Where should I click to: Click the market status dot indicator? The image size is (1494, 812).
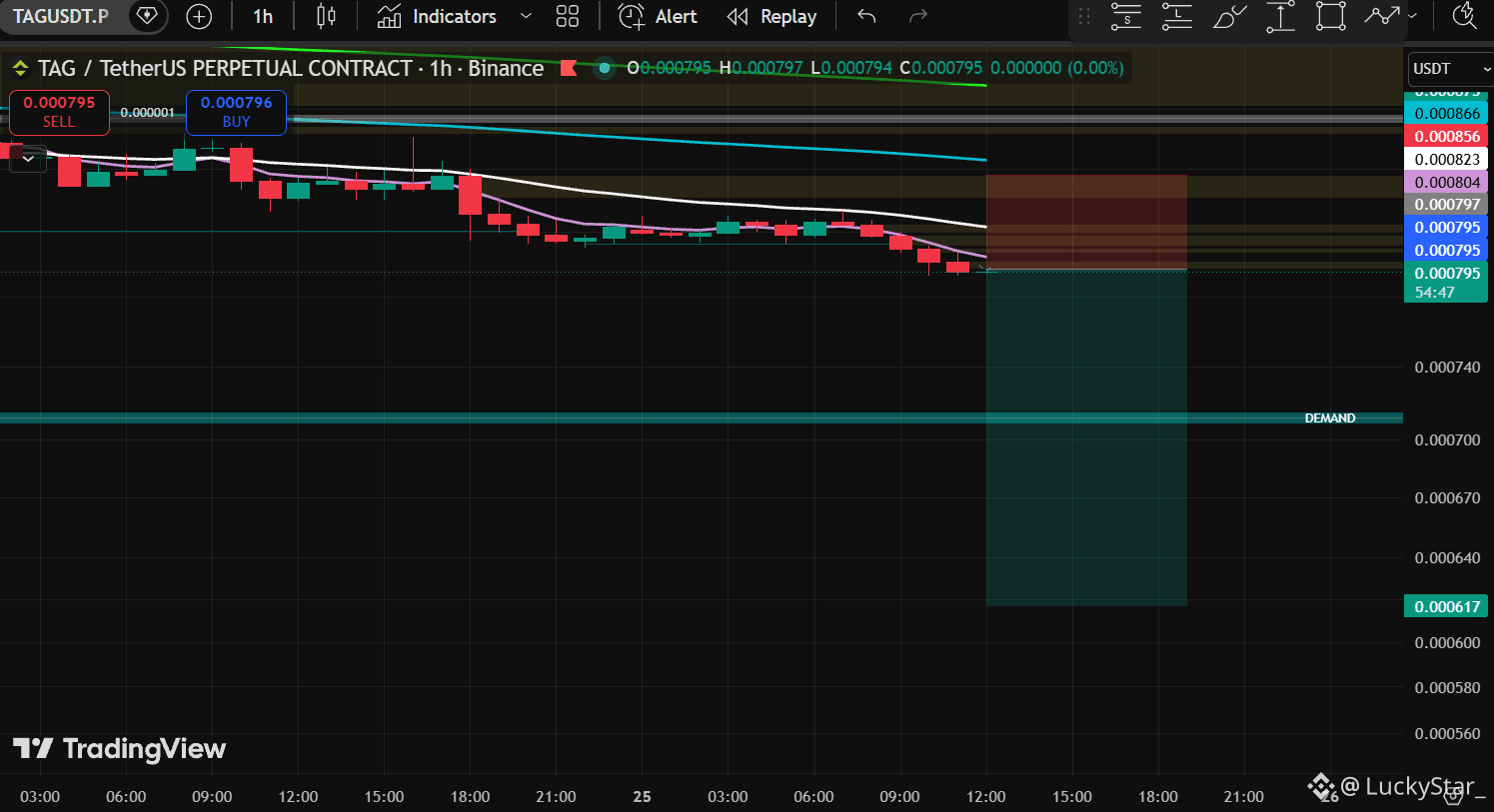click(604, 68)
